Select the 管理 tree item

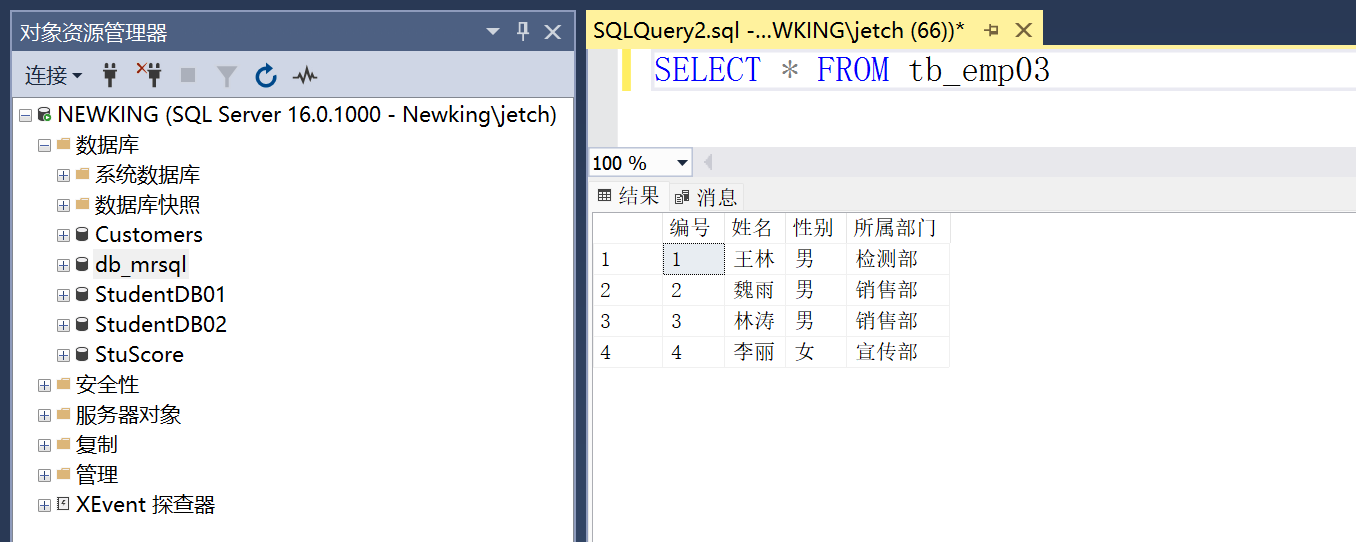click(96, 475)
